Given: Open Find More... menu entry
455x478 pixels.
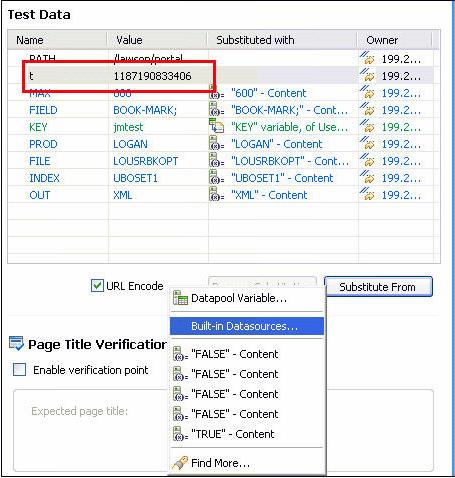Looking at the screenshot, I should click(247, 463).
